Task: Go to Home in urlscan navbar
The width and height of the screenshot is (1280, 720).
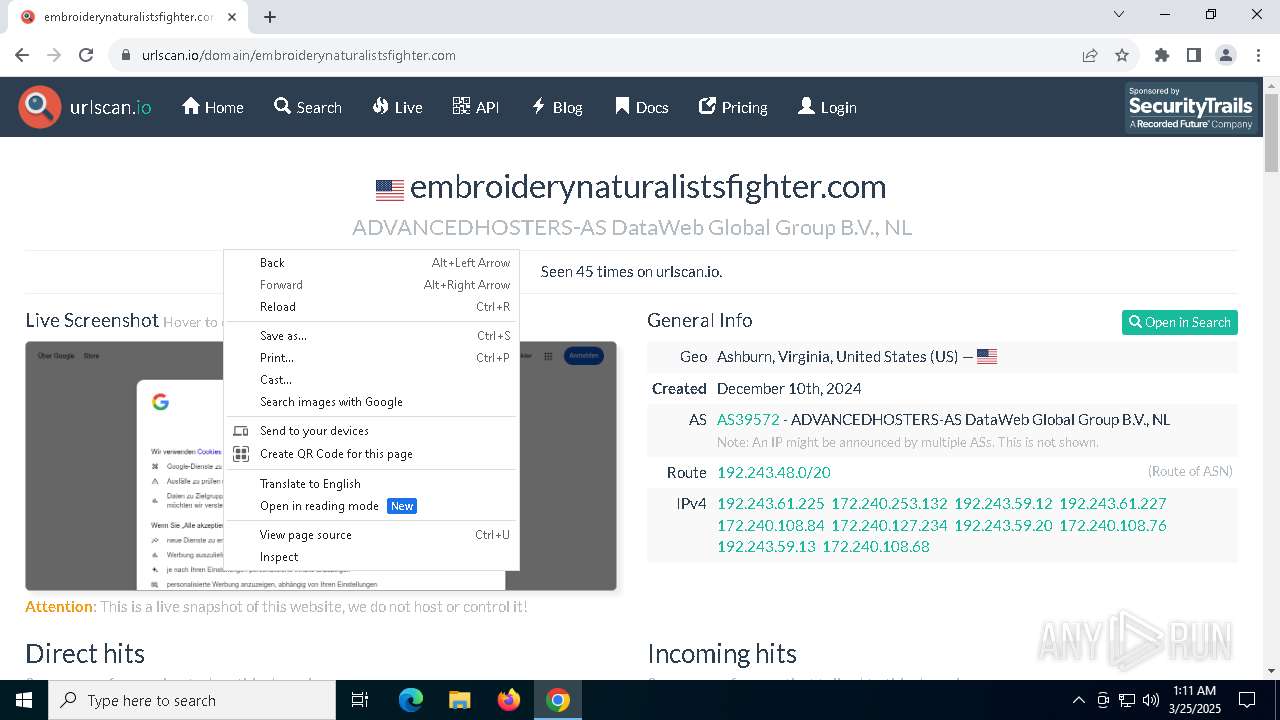Action: 213,107
